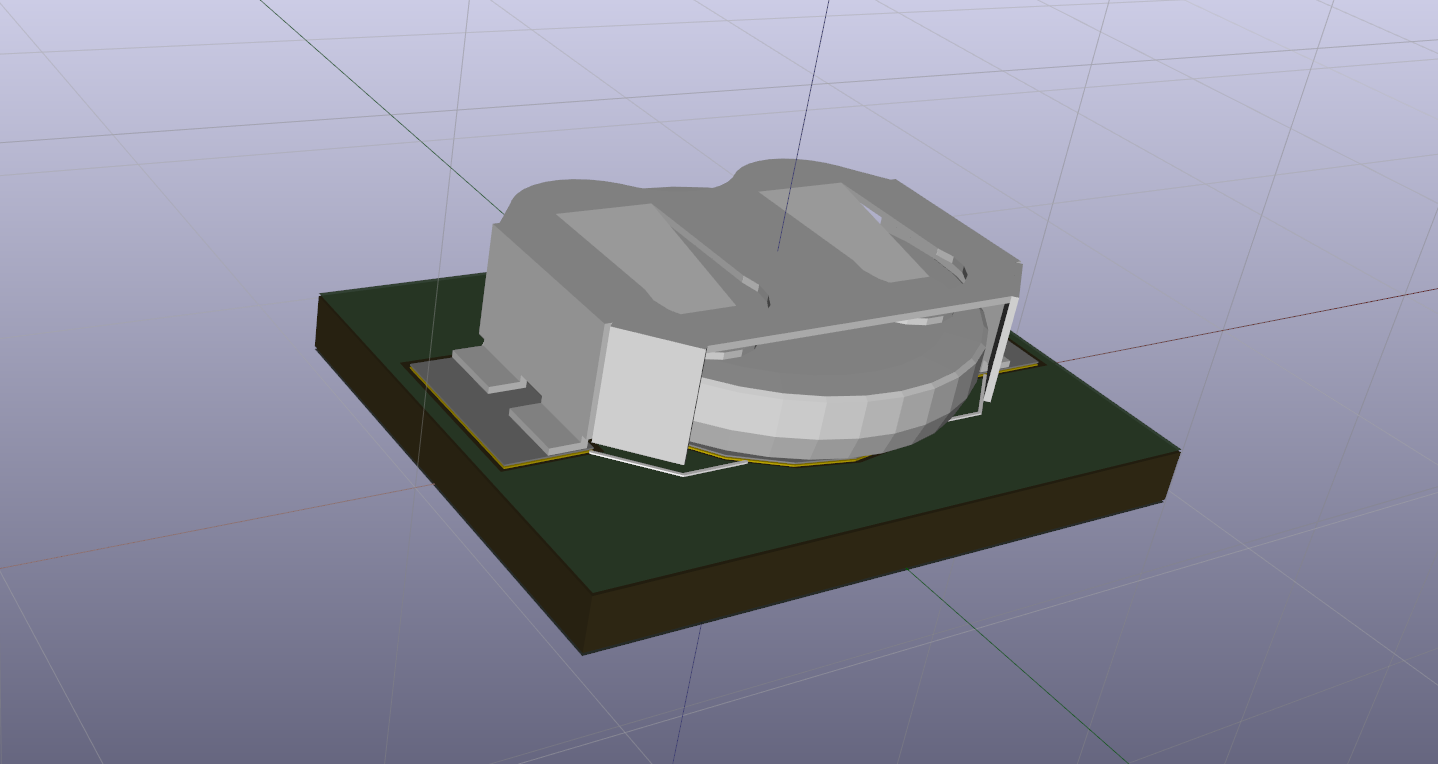Click the red axis line right of board
This screenshot has width=1438, height=764.
pos(1300,312)
